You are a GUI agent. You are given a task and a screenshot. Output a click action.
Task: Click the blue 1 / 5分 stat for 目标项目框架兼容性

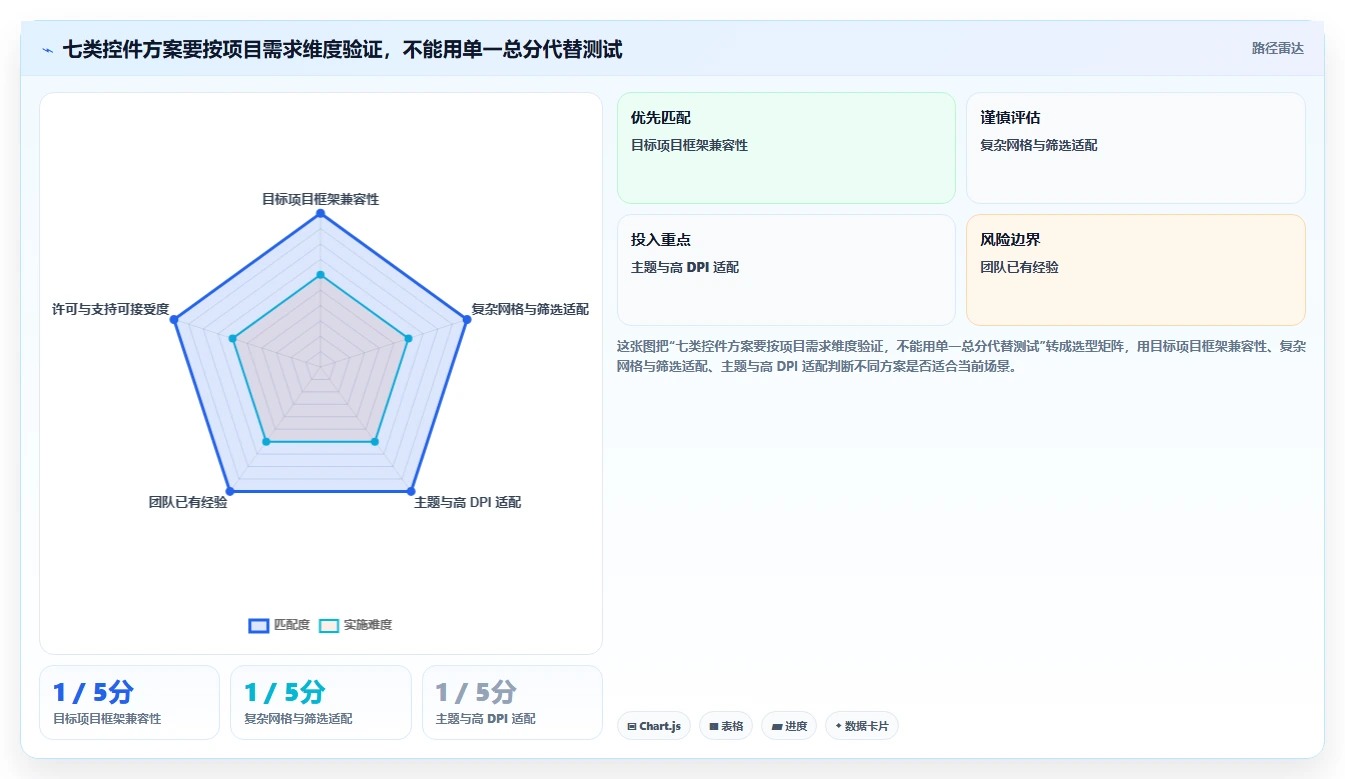coord(93,692)
